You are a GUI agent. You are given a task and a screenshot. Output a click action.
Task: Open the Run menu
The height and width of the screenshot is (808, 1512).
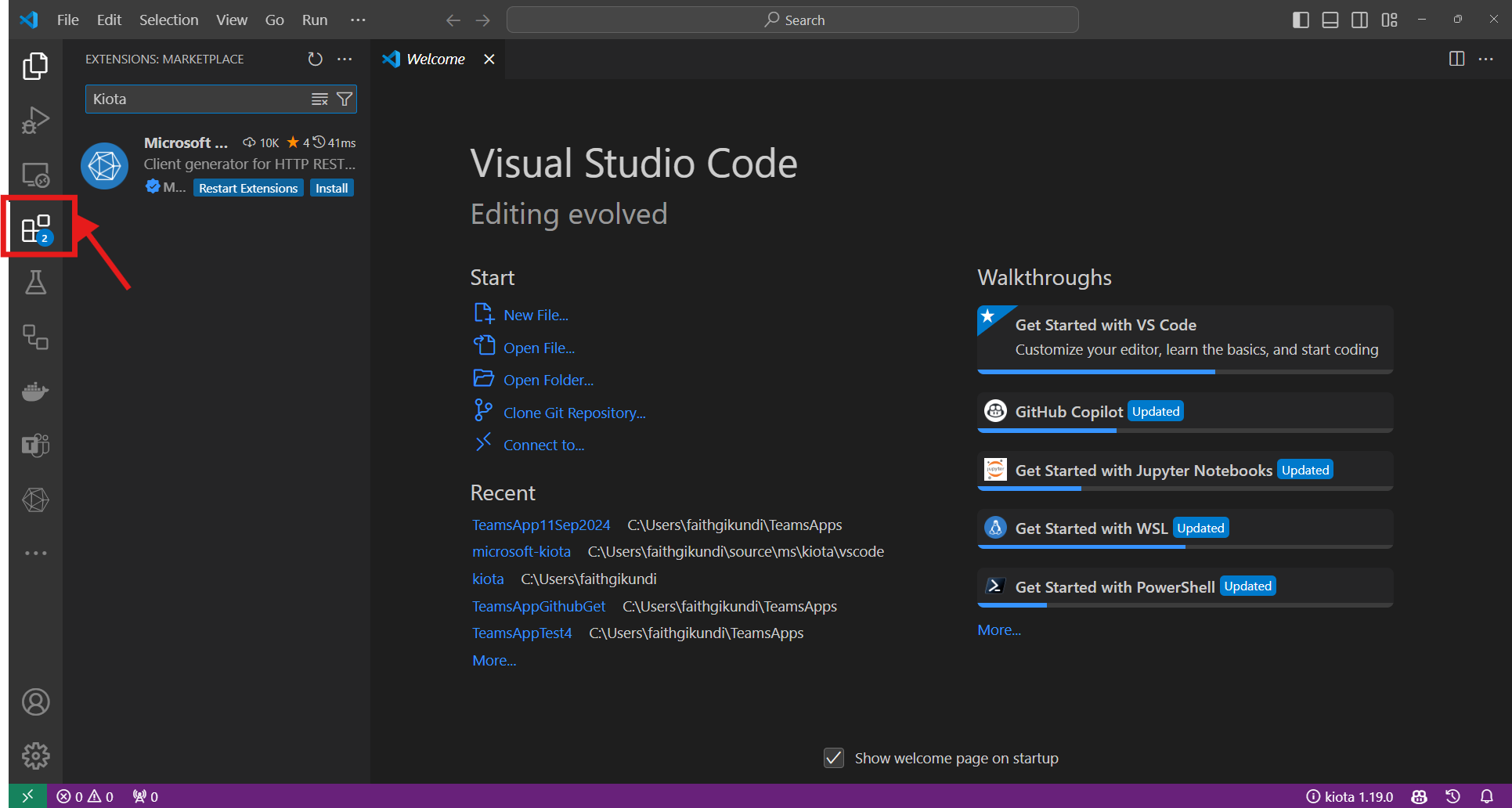pyautogui.click(x=315, y=20)
